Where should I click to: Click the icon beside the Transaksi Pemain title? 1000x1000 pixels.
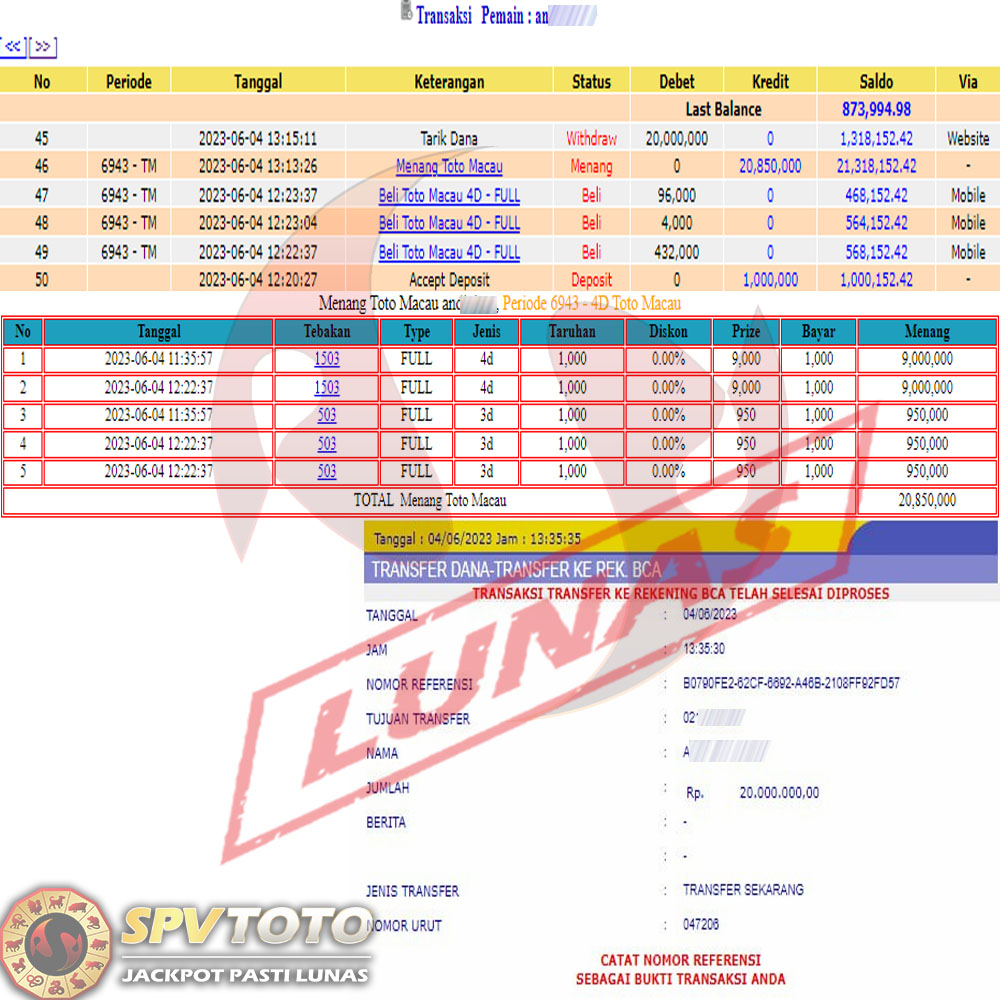click(405, 12)
